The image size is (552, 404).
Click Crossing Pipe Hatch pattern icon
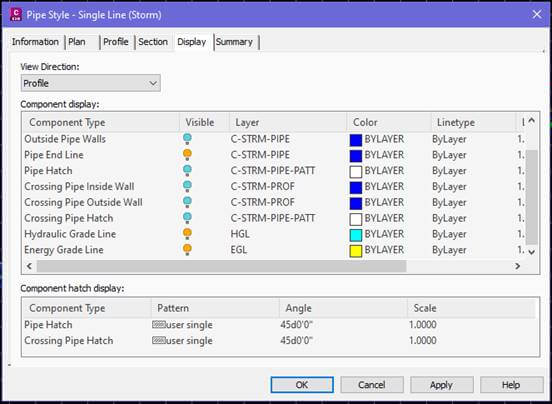pos(158,340)
